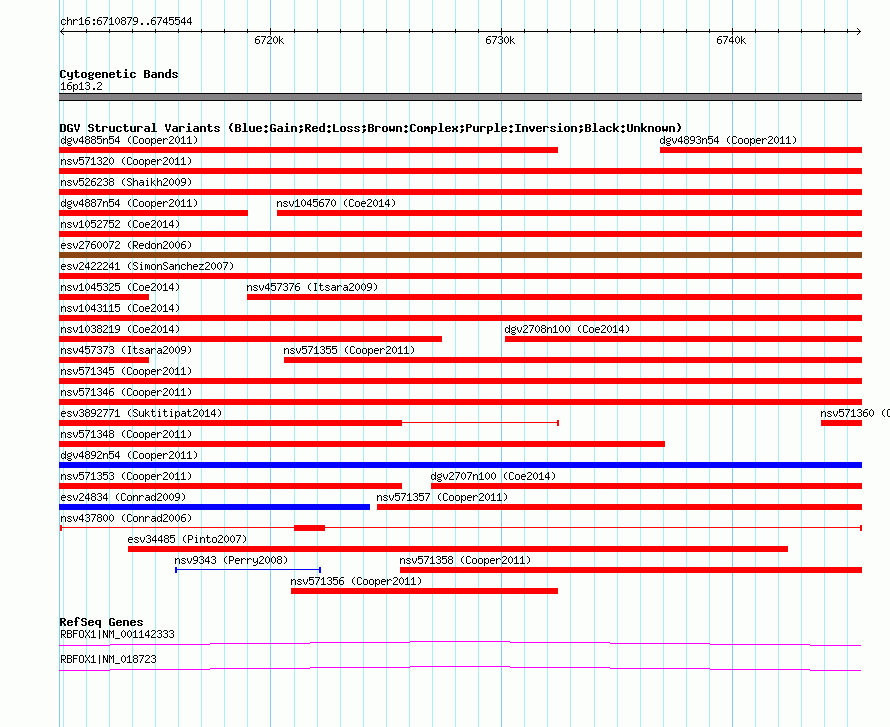The height and width of the screenshot is (727, 890).
Task: Click nsv571358 (Cooper2011) label
Action: point(465,560)
